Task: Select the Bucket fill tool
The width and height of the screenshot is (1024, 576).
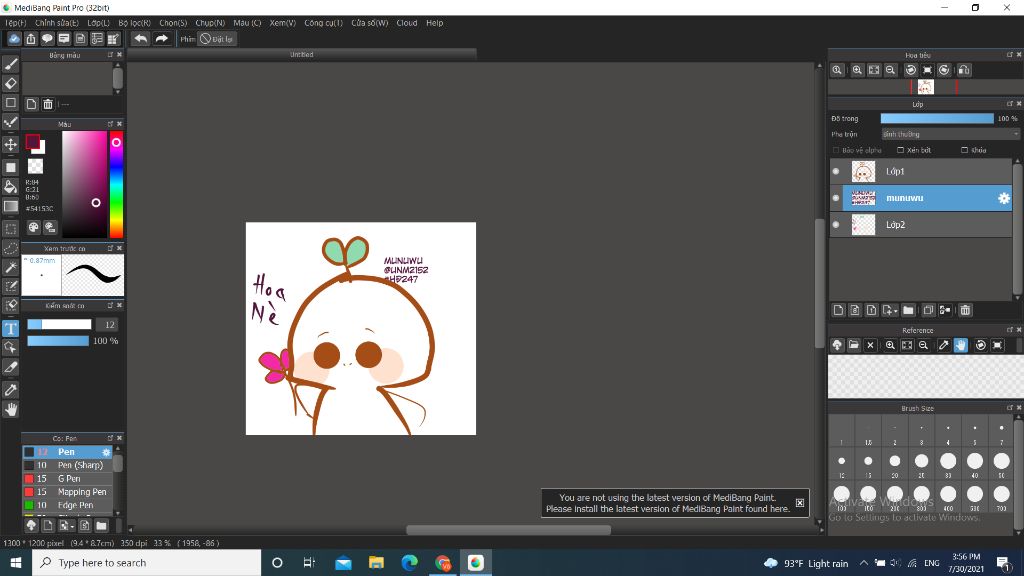Action: coord(11,187)
